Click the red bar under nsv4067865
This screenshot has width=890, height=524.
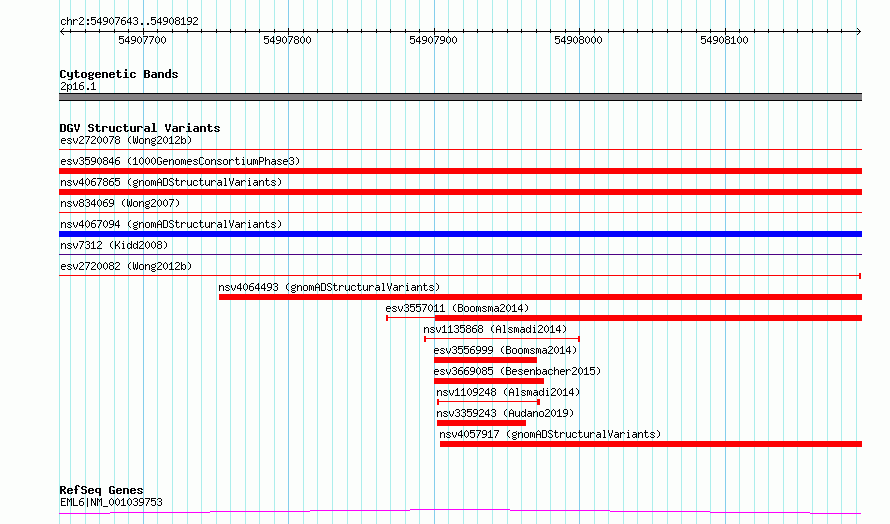click(x=460, y=192)
